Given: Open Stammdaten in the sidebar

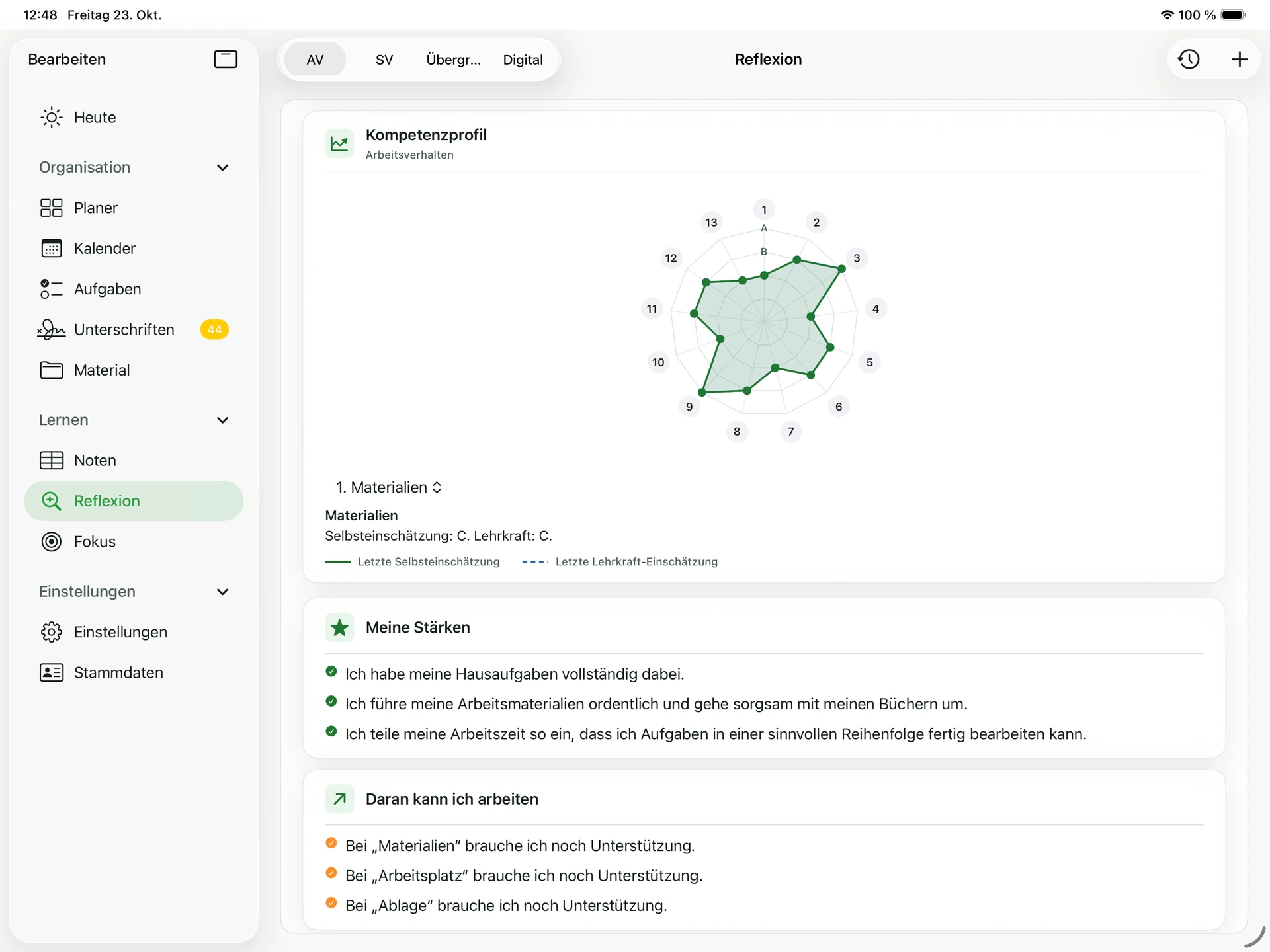Looking at the screenshot, I should tap(134, 672).
